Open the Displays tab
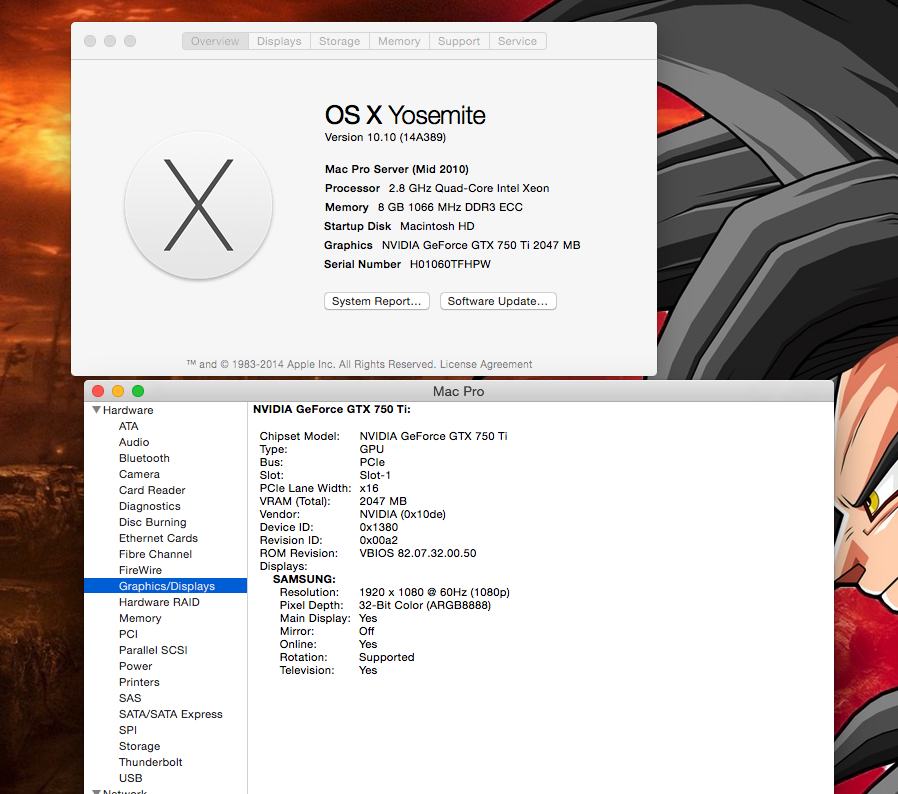Image resolution: width=898 pixels, height=794 pixels. 279,41
